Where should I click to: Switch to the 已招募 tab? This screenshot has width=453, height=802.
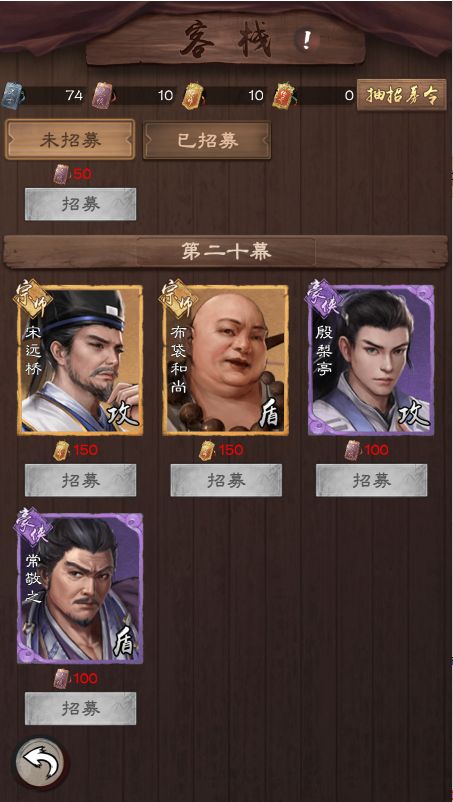tap(207, 140)
